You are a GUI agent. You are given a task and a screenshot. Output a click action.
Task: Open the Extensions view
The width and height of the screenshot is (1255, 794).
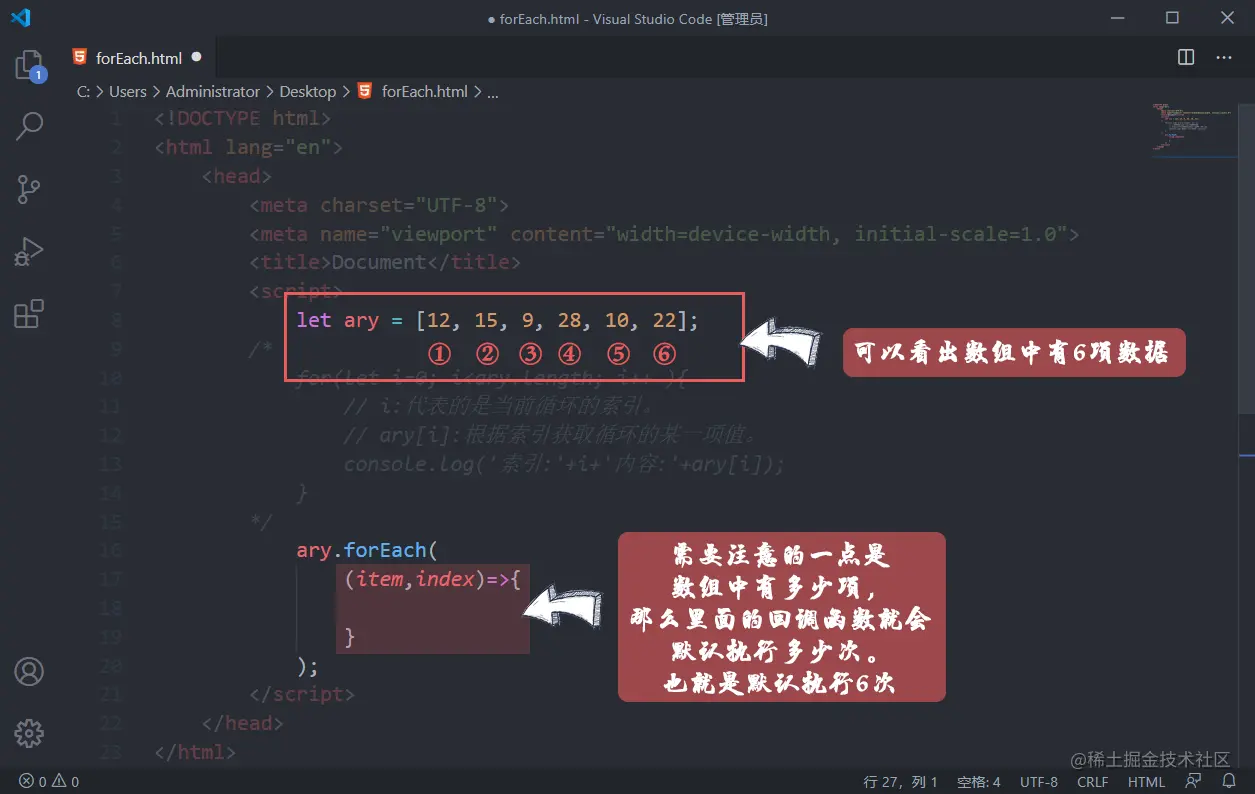pyautogui.click(x=29, y=313)
